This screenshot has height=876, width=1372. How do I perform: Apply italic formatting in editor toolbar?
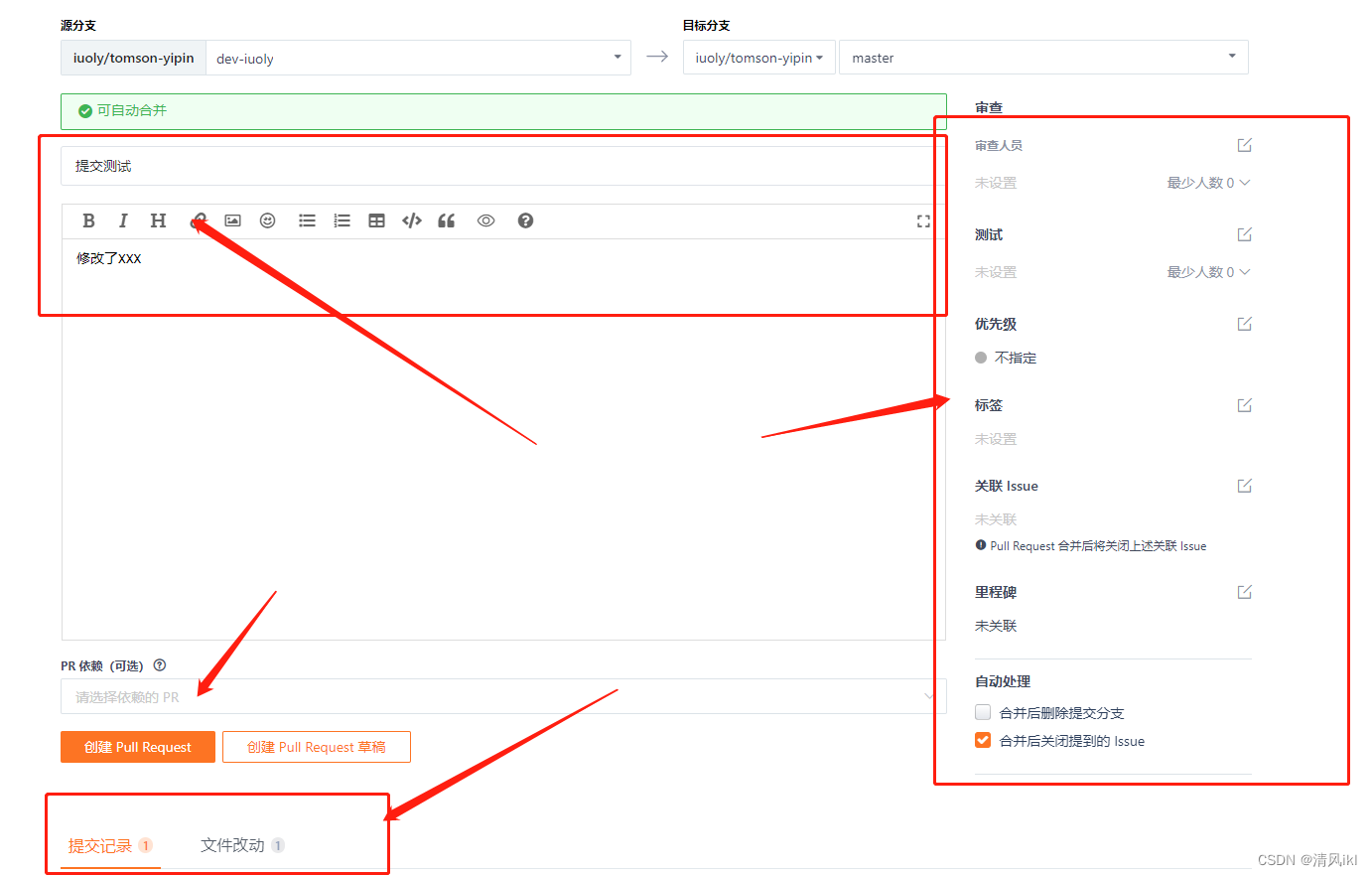point(123,220)
